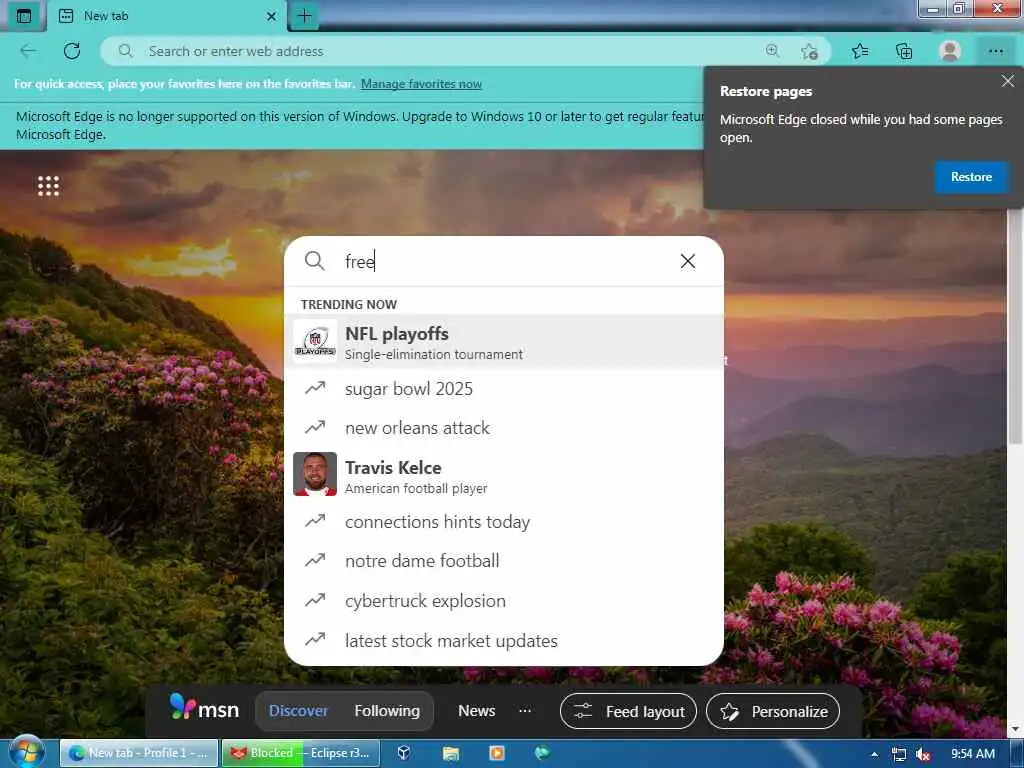
Task: Select latest stock market updates suggestion
Action: [504, 641]
